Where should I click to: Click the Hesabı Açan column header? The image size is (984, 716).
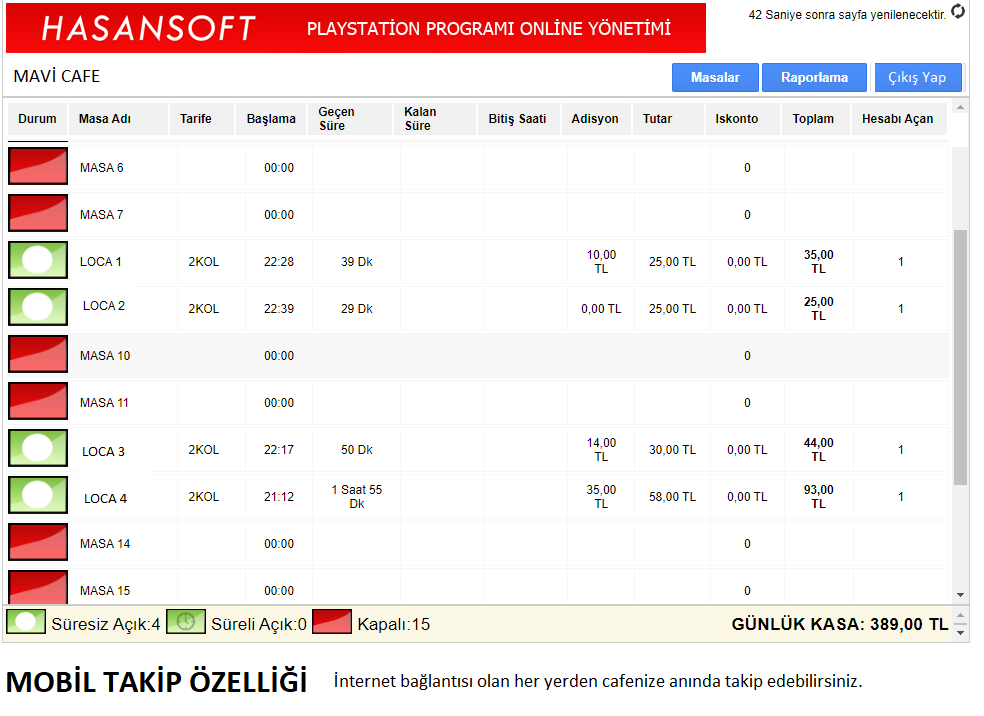click(x=897, y=119)
